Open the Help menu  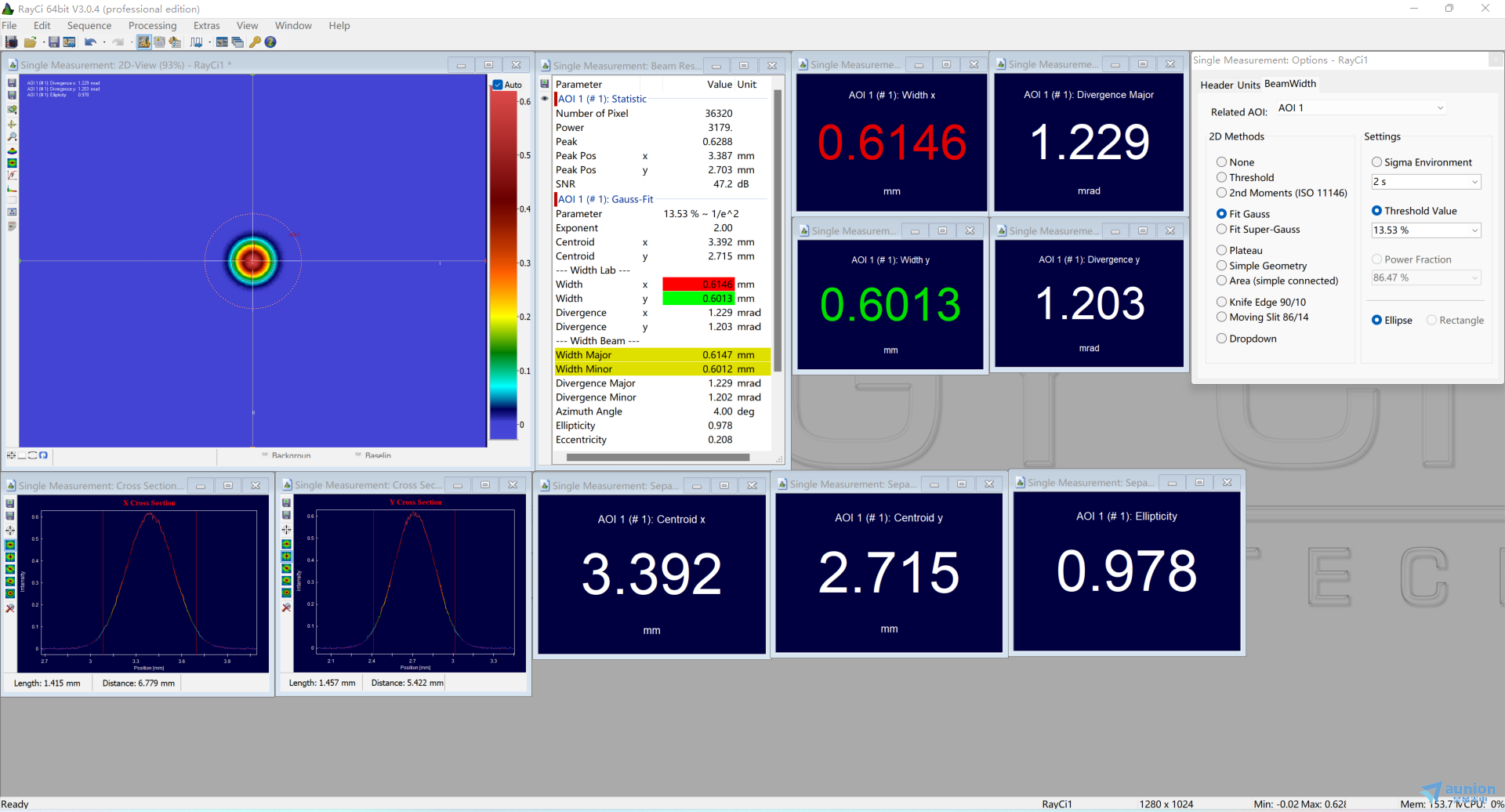(339, 25)
